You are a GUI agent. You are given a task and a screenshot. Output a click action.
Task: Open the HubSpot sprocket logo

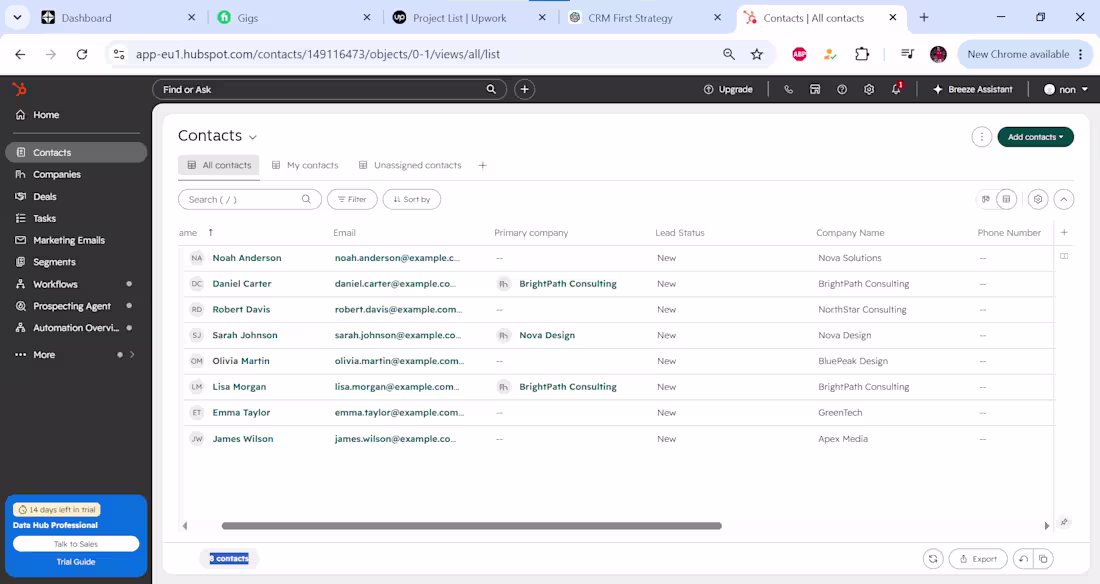20,89
